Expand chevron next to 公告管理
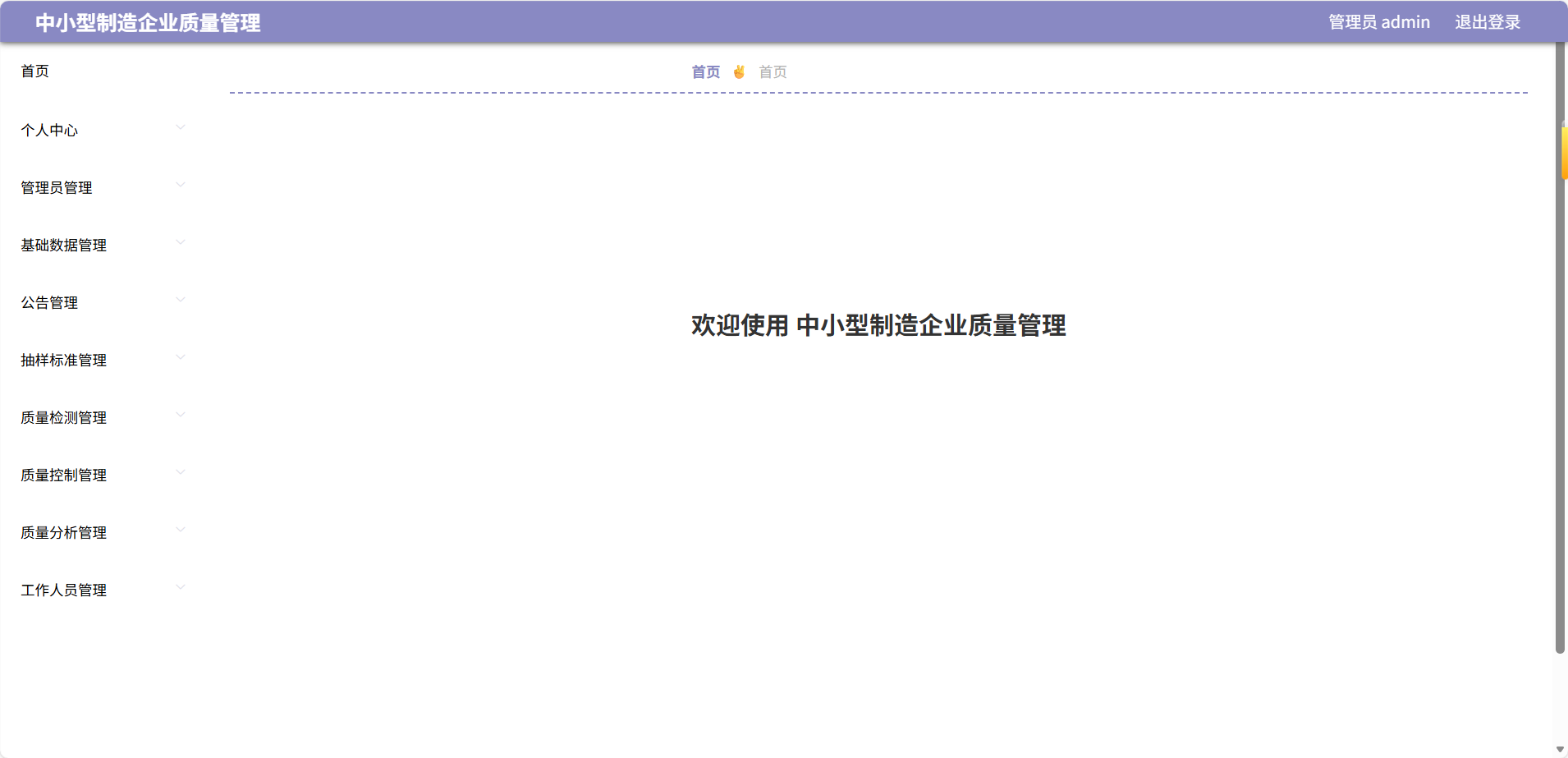The width and height of the screenshot is (1568, 758). click(181, 300)
